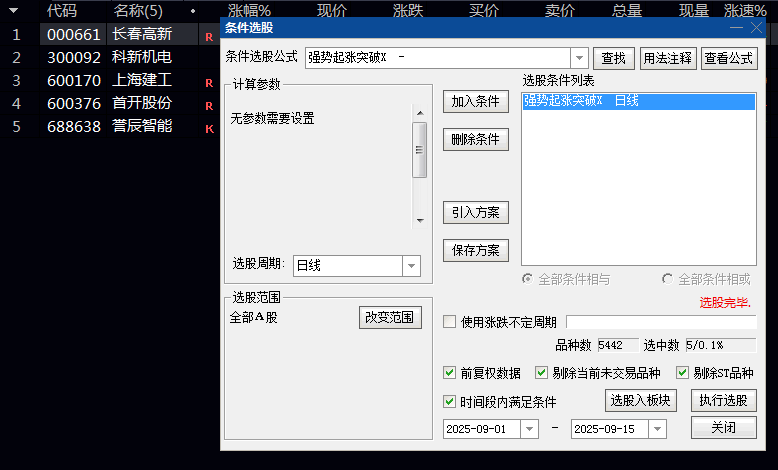Image resolution: width=778 pixels, height=470 pixels.
Task: Click 引入方案 button
Action: tap(476, 212)
